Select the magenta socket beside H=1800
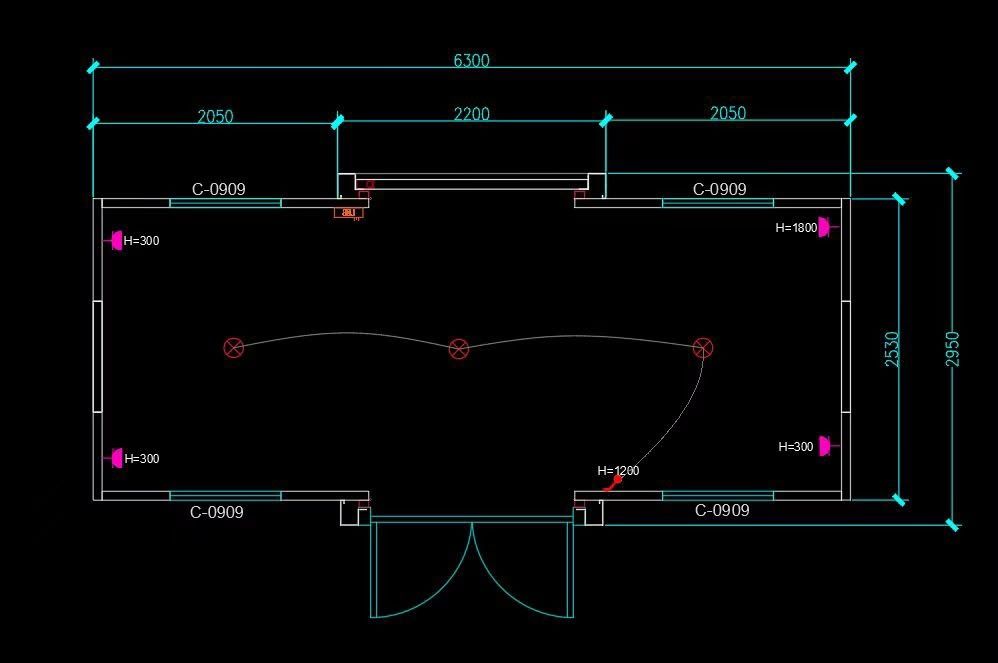The width and height of the screenshot is (998, 663). pos(826,227)
